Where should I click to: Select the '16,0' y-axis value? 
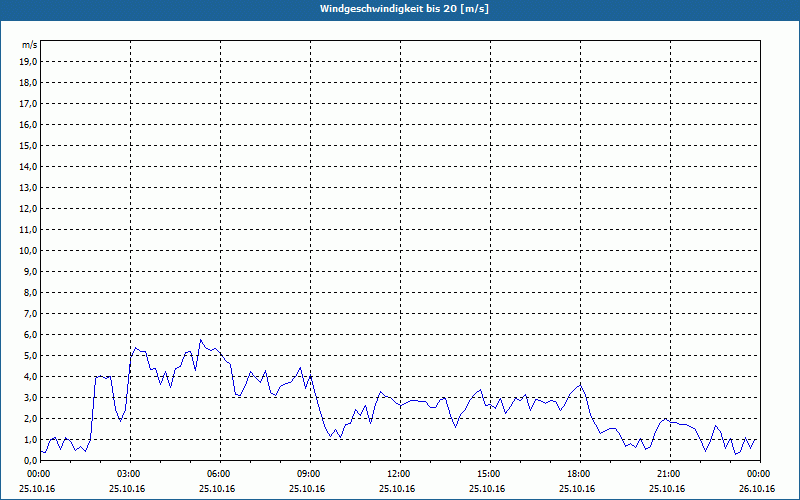pyautogui.click(x=28, y=124)
